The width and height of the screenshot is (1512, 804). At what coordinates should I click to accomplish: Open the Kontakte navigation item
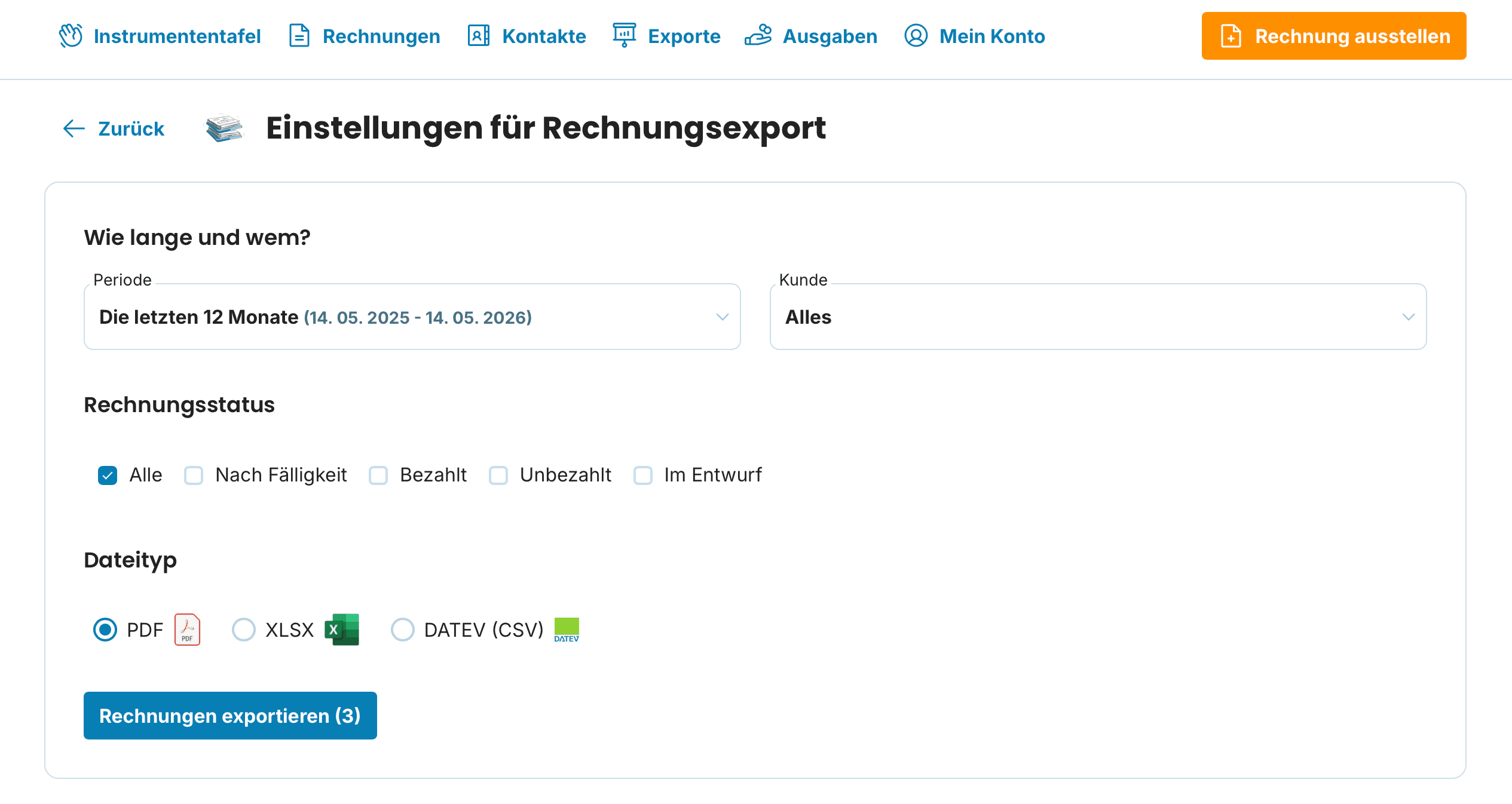click(x=527, y=36)
